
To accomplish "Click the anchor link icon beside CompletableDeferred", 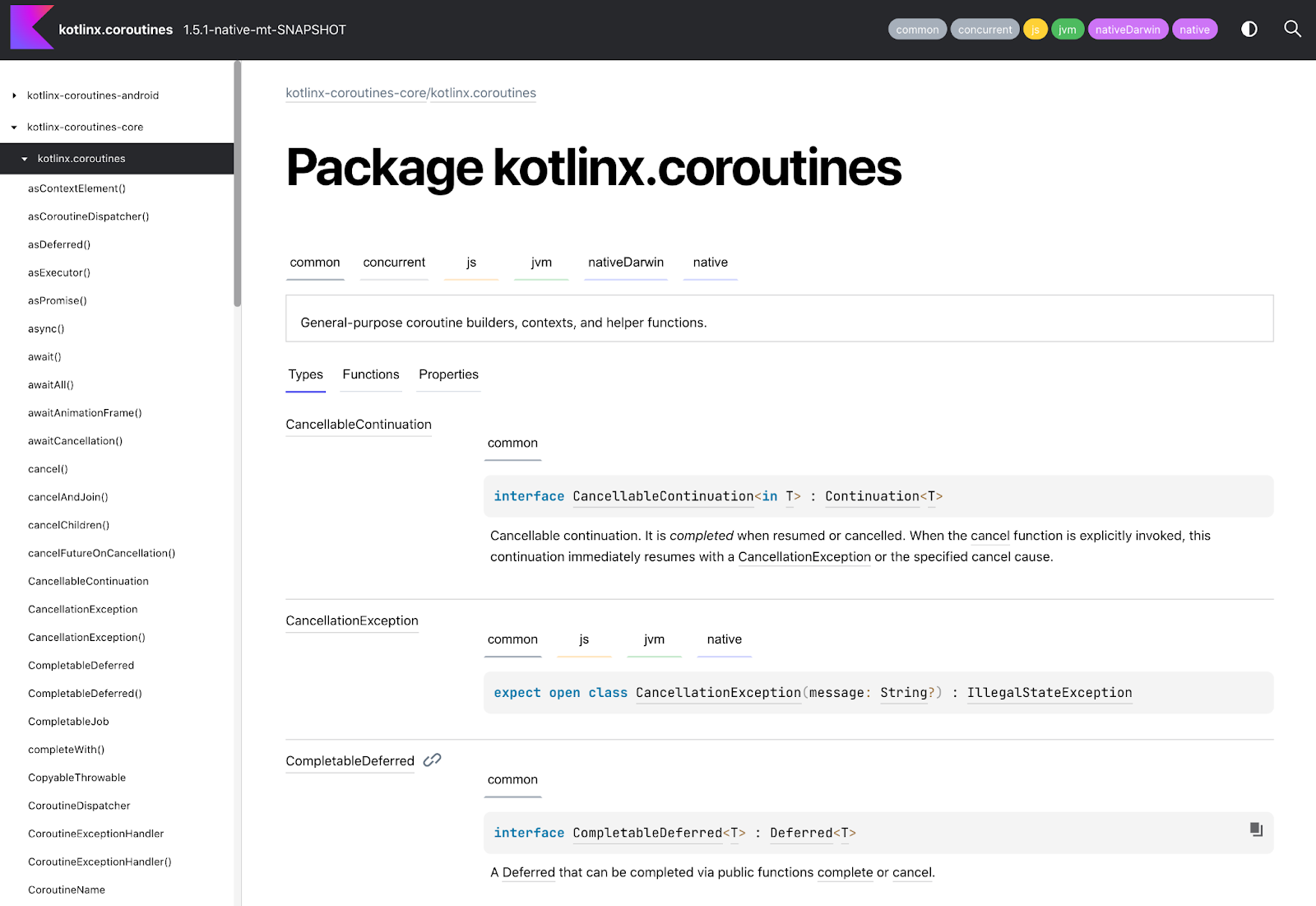I will pyautogui.click(x=432, y=760).
